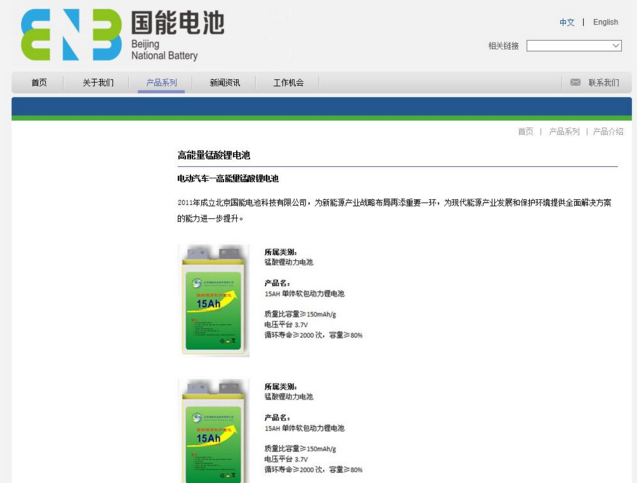
Task: Click 产品介绍 in the breadcrumb trail
Action: point(608,132)
